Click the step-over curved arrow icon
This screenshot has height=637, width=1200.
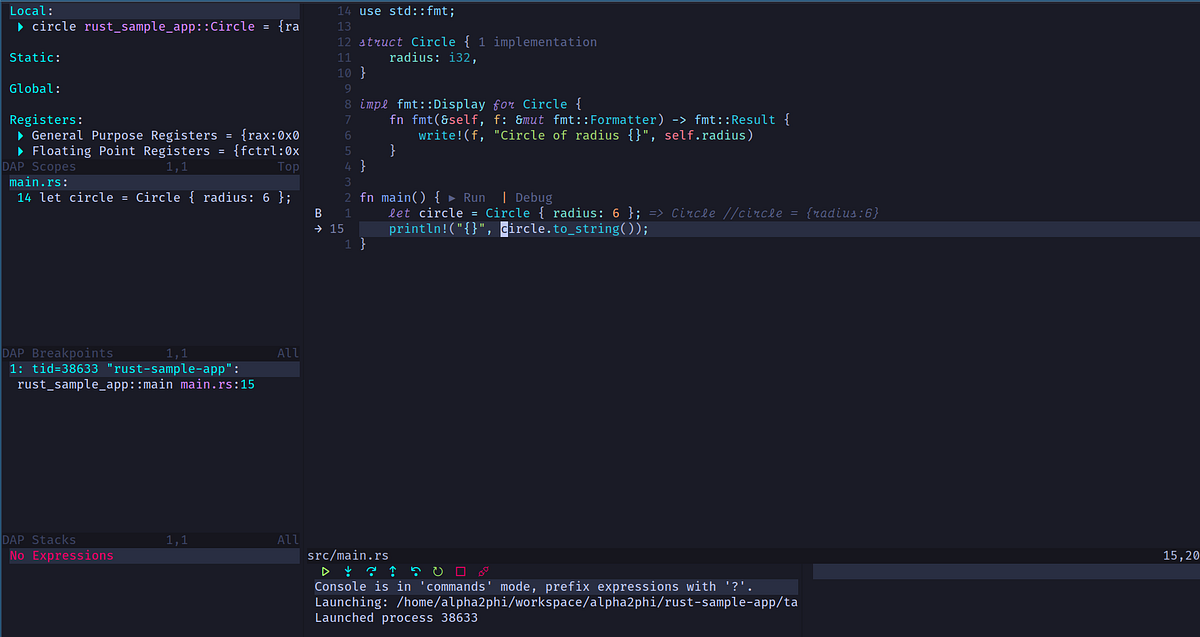tap(371, 571)
